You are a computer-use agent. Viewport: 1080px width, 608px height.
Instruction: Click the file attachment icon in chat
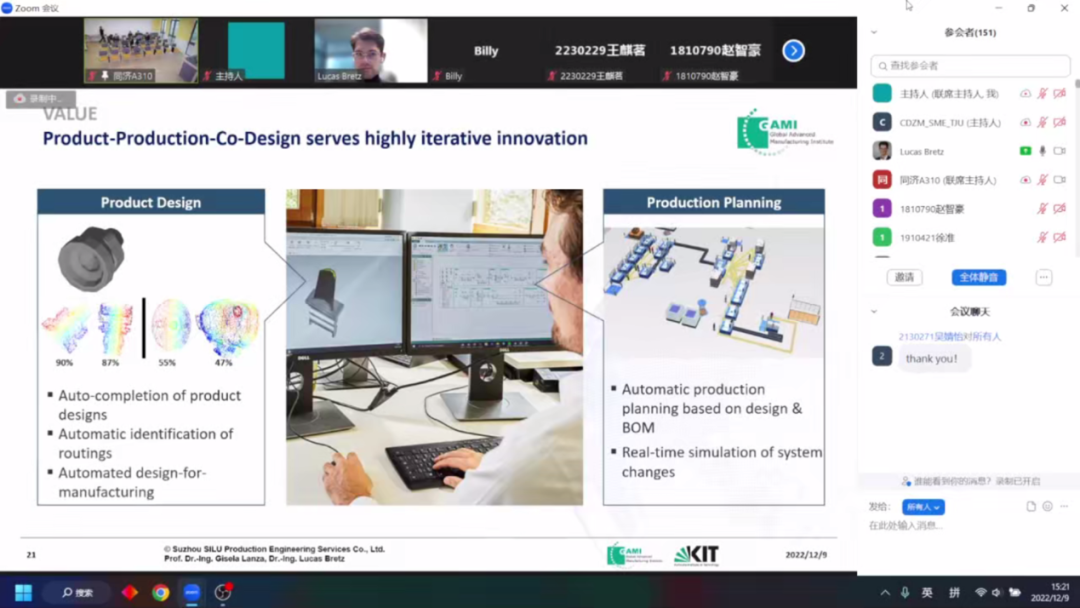1031,507
